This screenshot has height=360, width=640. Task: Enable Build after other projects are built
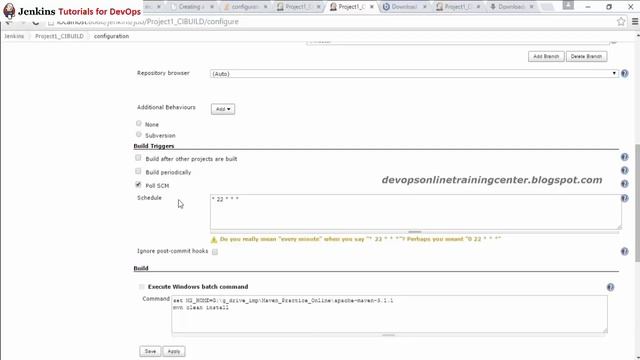[138, 158]
